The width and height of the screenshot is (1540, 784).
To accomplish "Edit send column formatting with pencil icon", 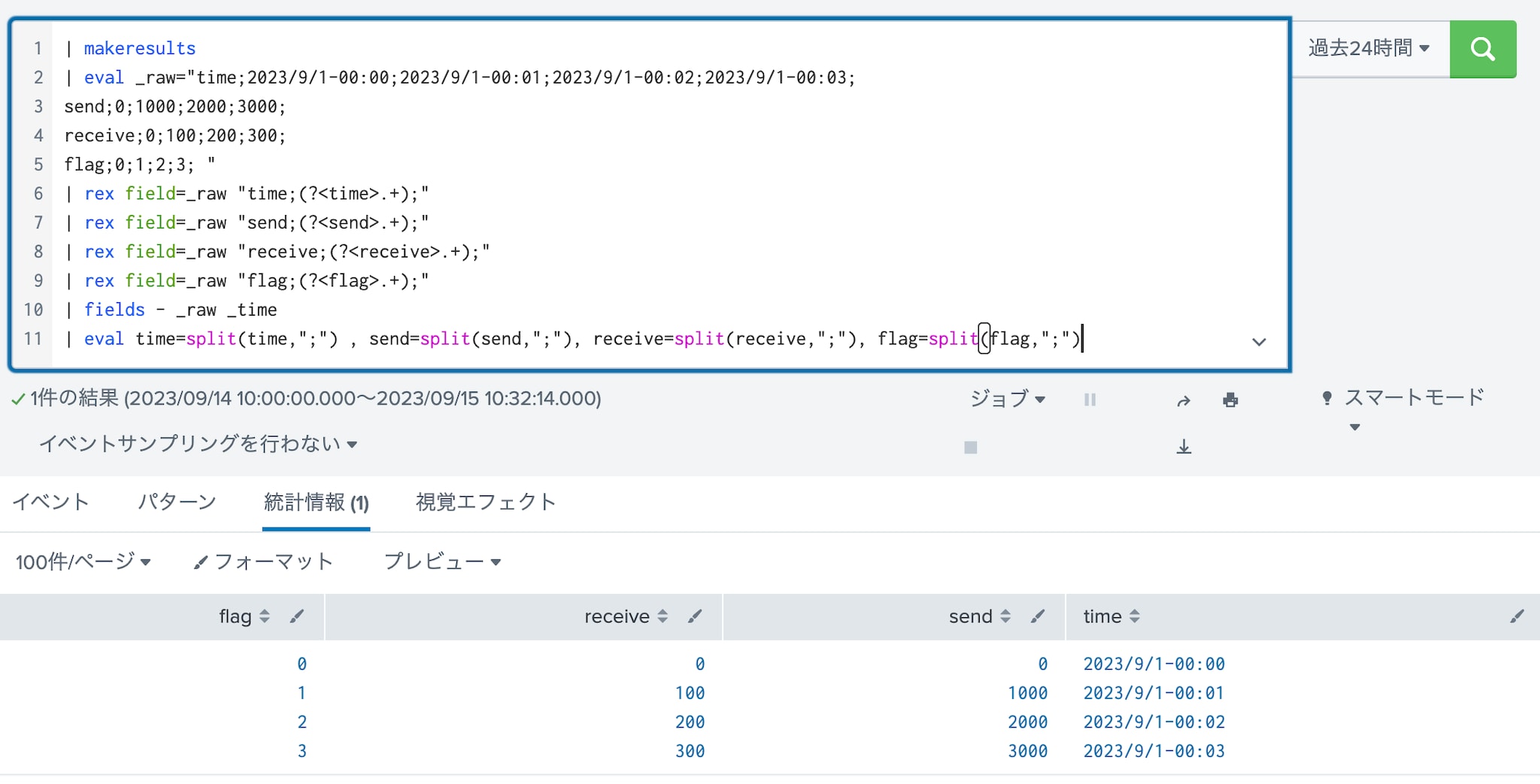I will tap(1038, 616).
